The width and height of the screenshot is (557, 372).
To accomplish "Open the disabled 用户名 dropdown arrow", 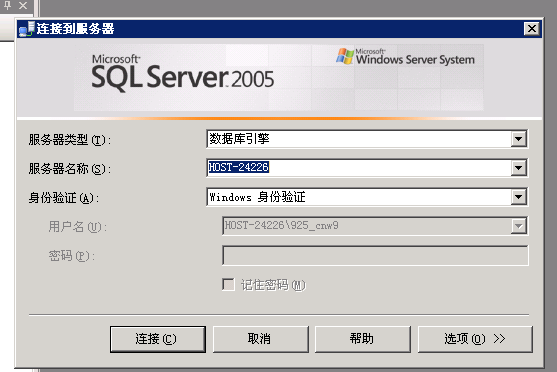I will (519, 226).
